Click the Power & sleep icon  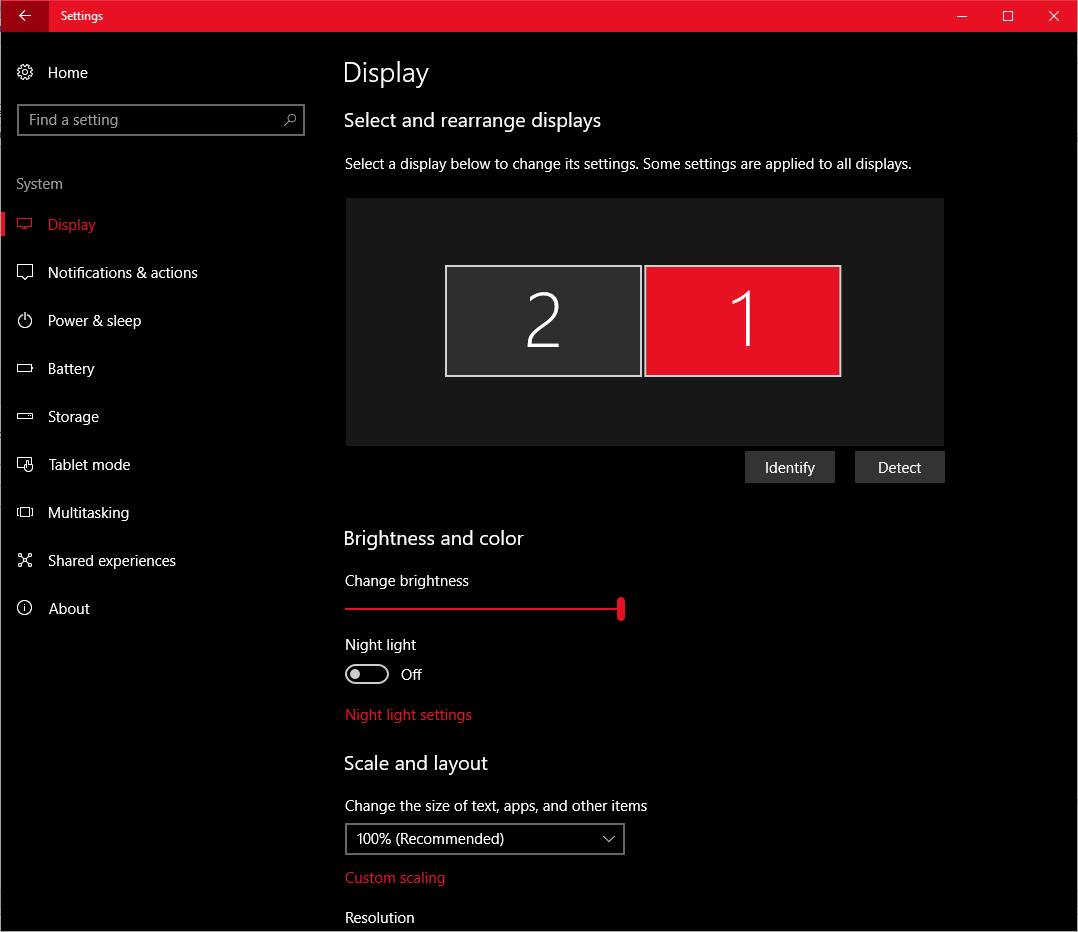point(26,321)
